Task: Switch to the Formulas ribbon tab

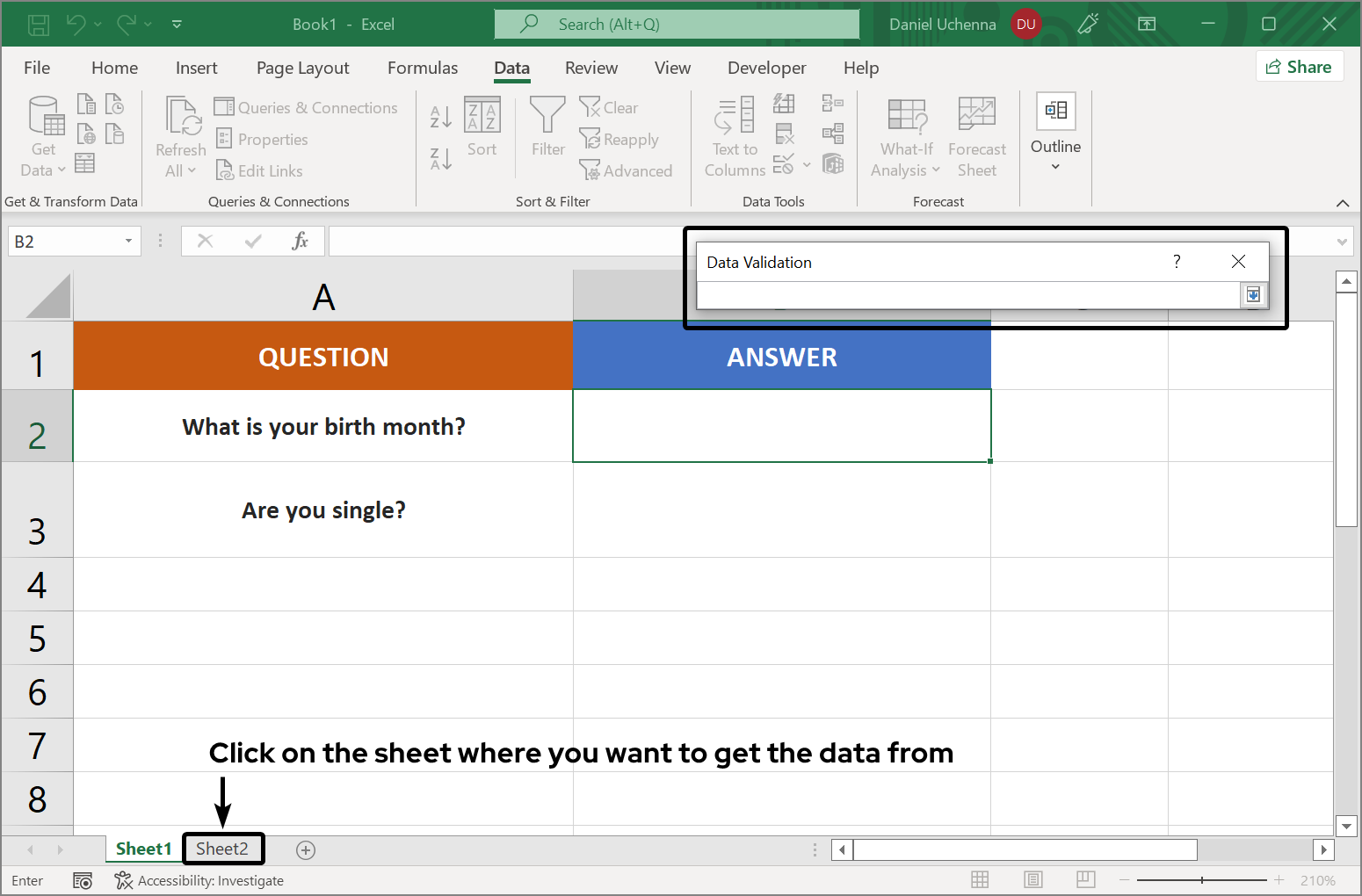Action: 423,68
